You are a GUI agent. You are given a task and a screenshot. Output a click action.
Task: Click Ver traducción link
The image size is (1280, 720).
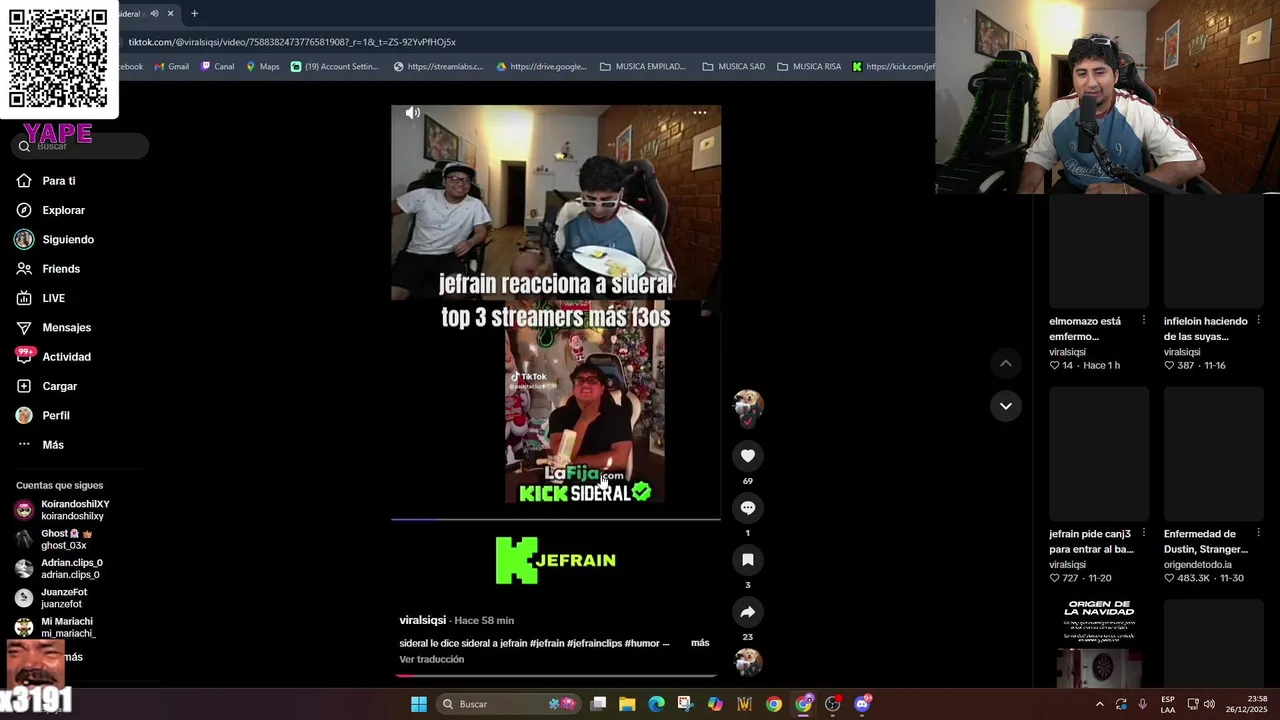pos(432,660)
